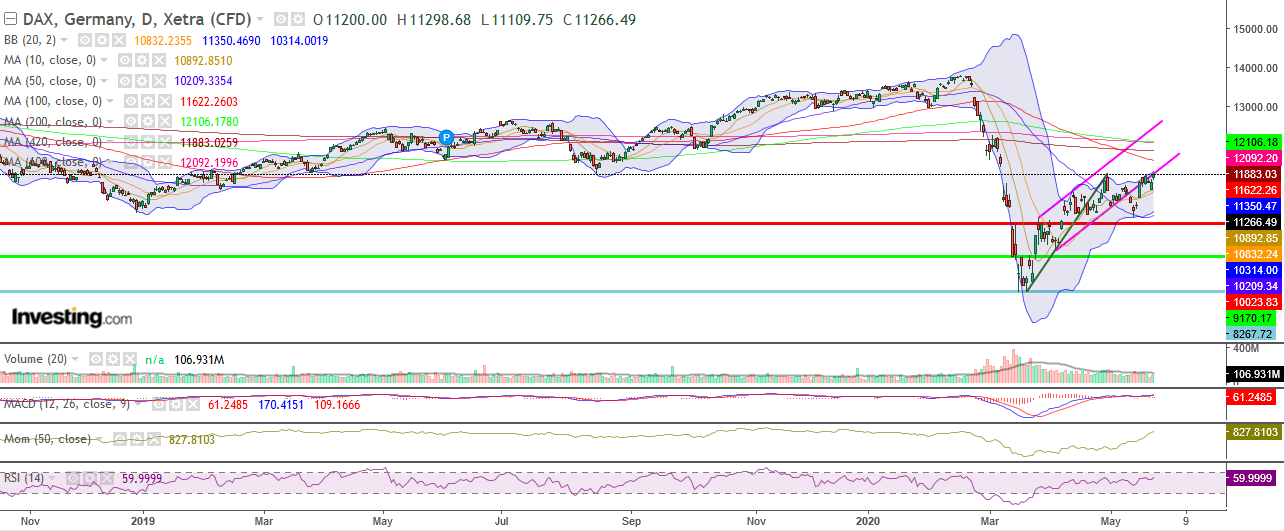Remove the MA (420, close, 0) indicator
The height and width of the screenshot is (531, 1285).
click(165, 142)
